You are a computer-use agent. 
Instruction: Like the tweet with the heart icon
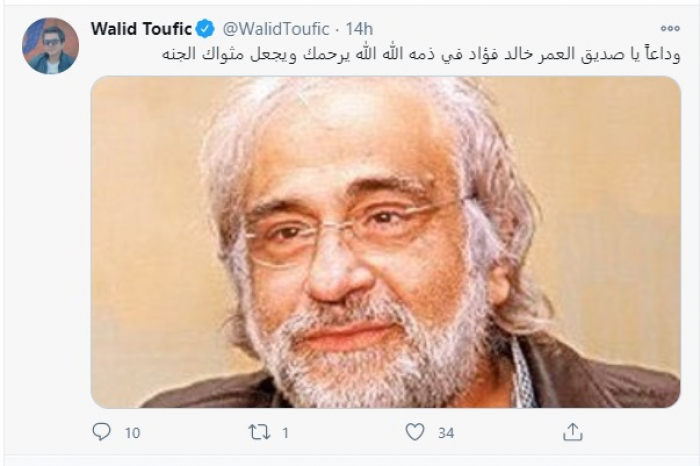tap(415, 432)
